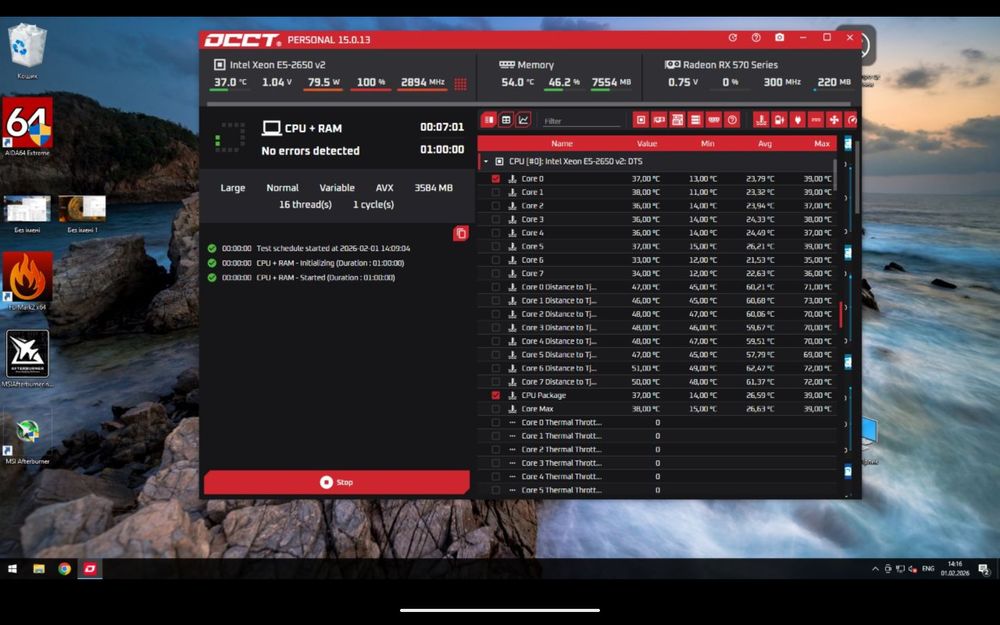This screenshot has width=1000, height=625.
Task: Switch to split monitoring view icon
Action: point(489,120)
